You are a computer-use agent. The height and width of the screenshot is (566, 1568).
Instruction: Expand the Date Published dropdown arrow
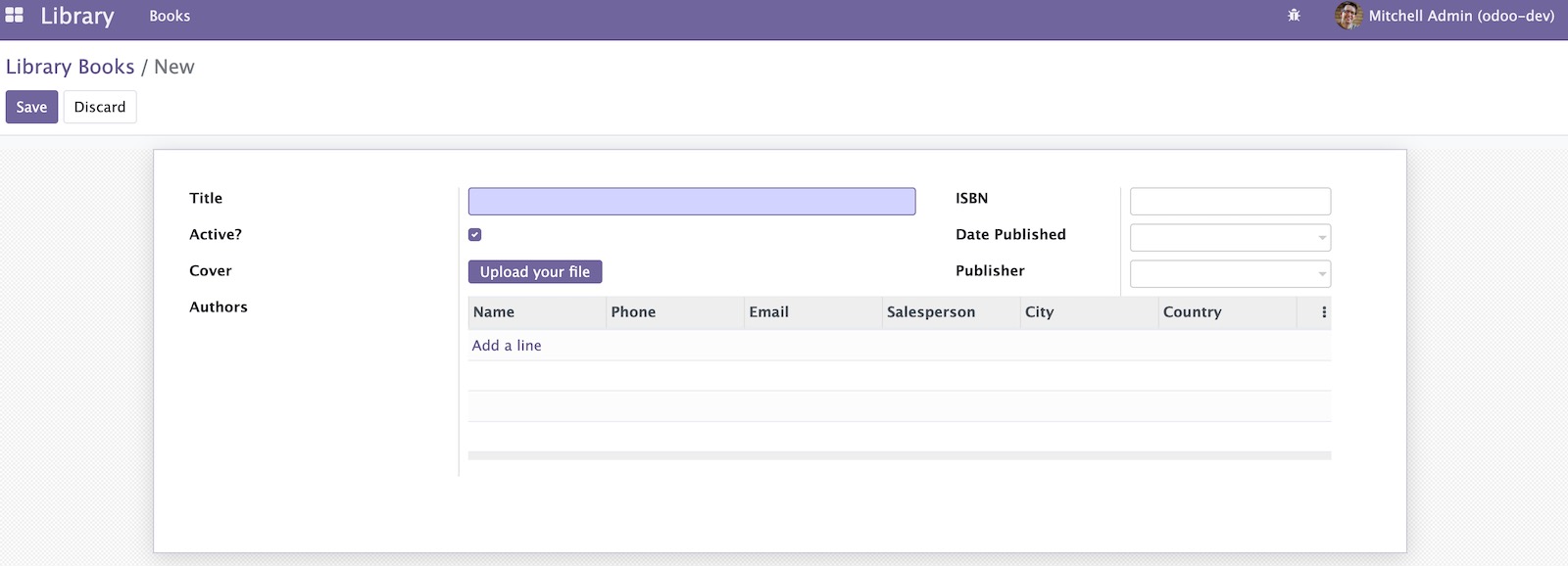[x=1322, y=238]
